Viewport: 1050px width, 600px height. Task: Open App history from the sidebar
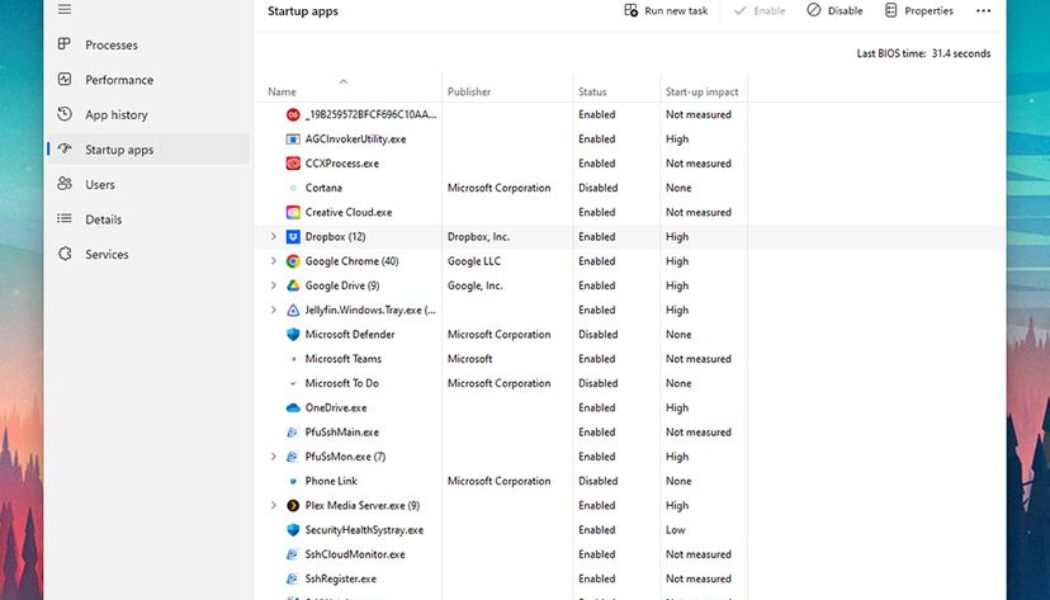(63, 114)
